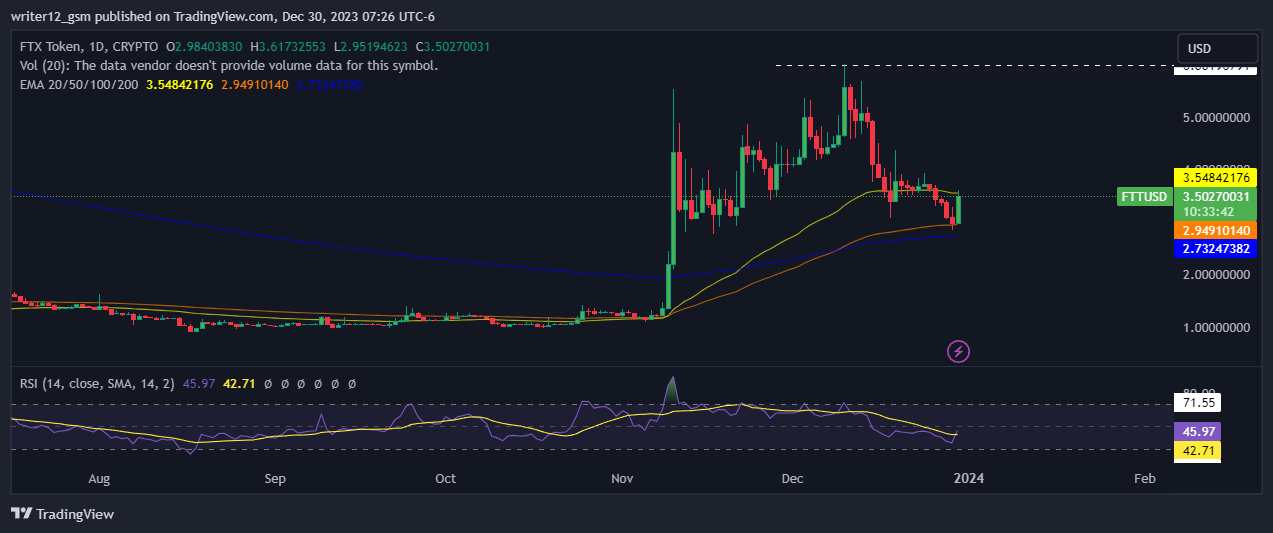Image resolution: width=1273 pixels, height=533 pixels.
Task: Click the 71.55 RSI axis label
Action: [x=1199, y=404]
